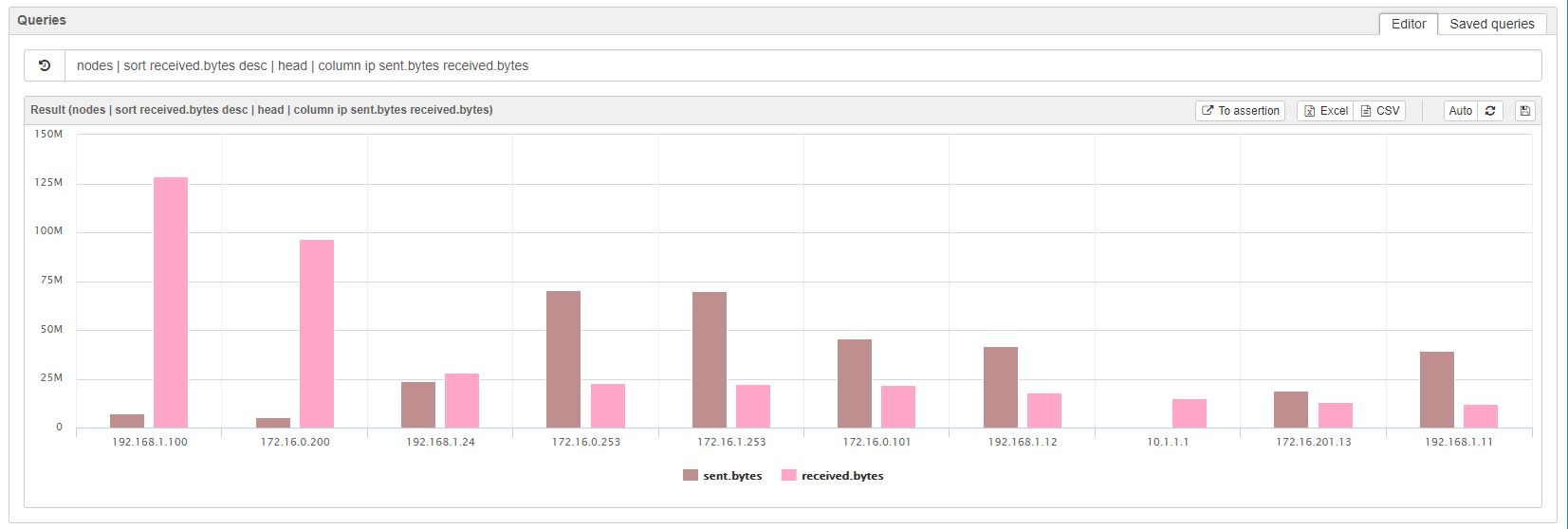Click received.bytes bar for 172.16.0.253

pos(608,406)
